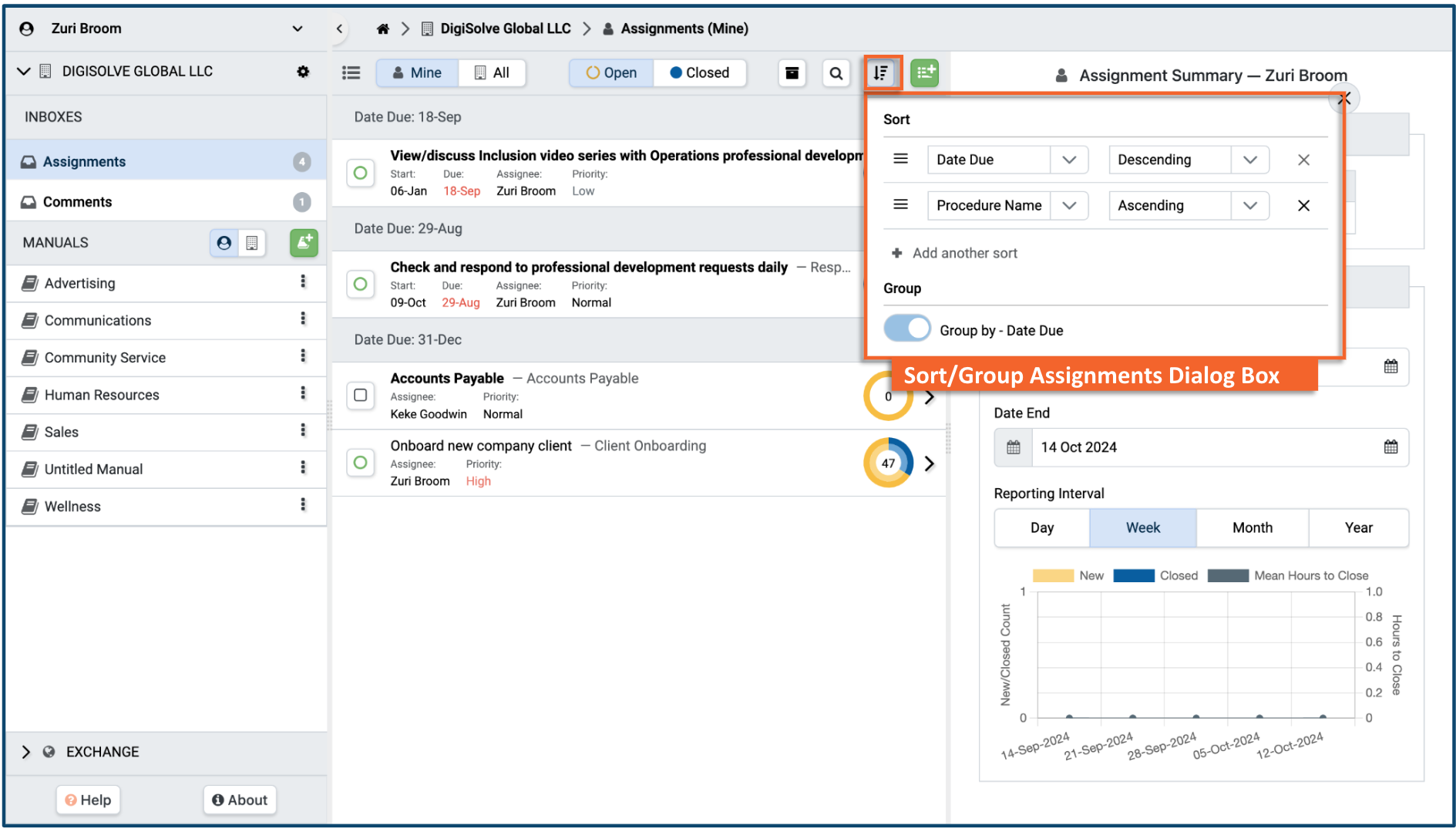This screenshot has width=1456, height=829.
Task: Click the Date End field showing 14 Oct 2024
Action: click(1202, 447)
